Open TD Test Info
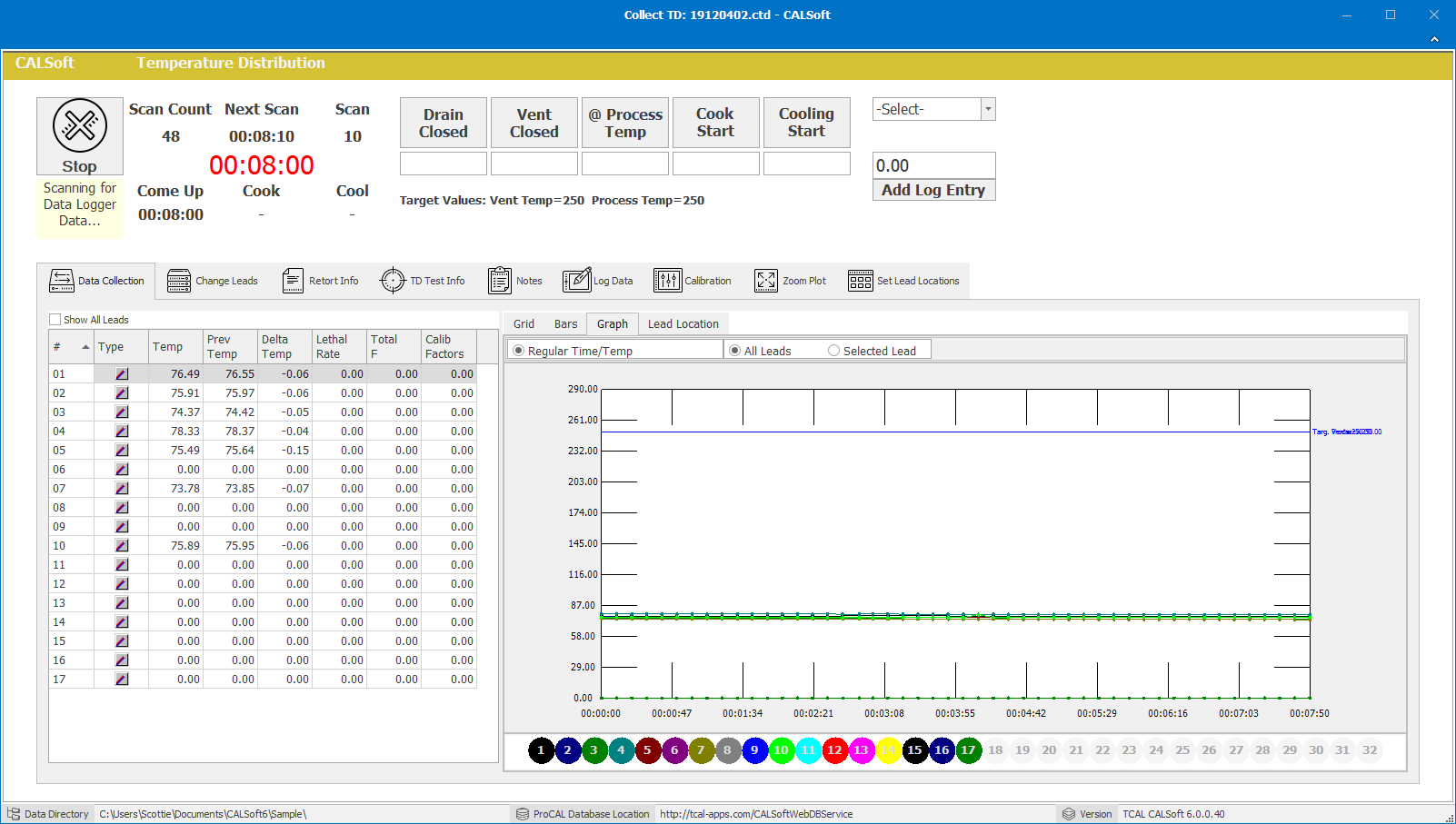Viewport: 1456px width, 824px height. [x=422, y=281]
